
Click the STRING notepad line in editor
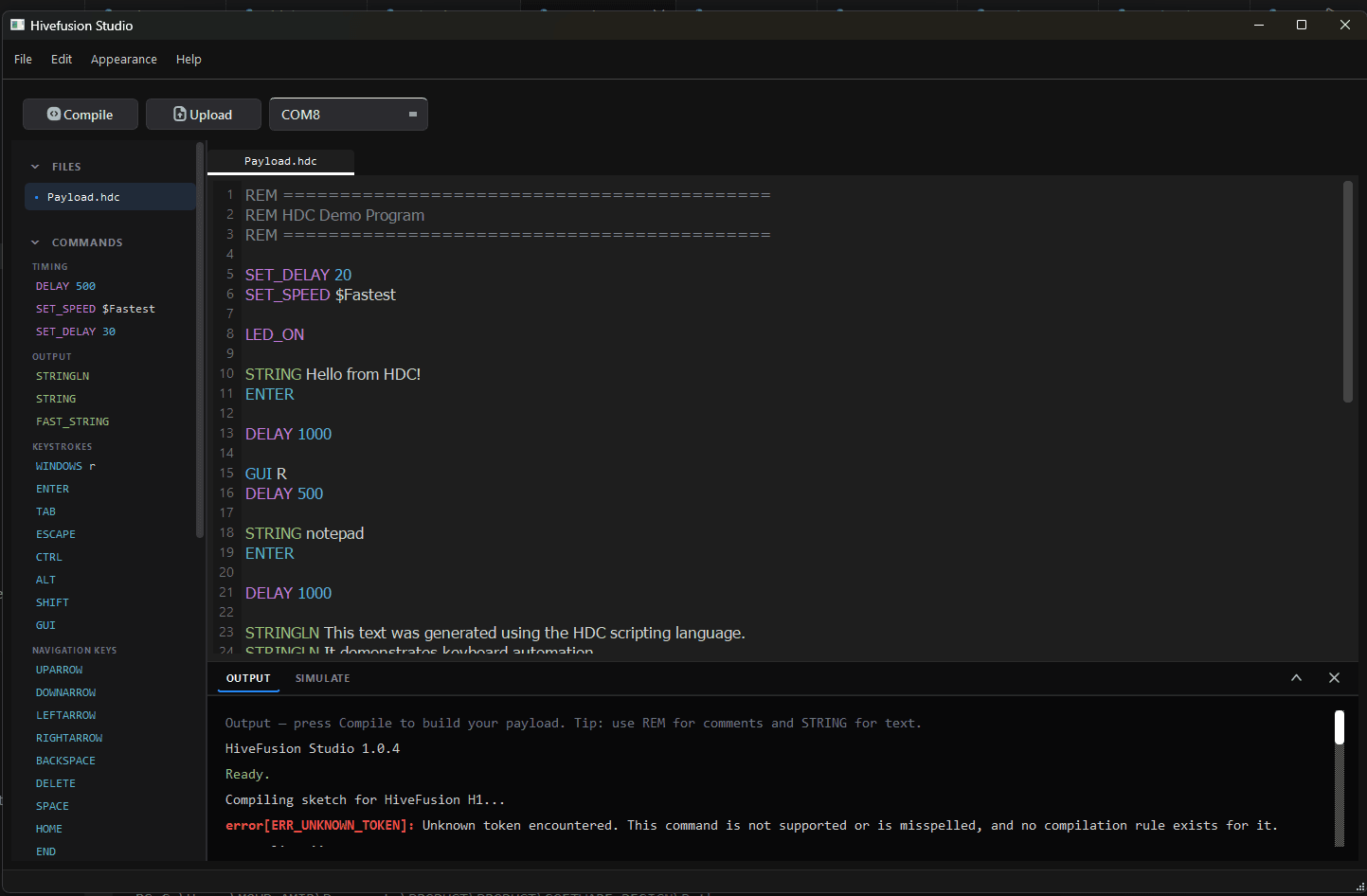304,533
